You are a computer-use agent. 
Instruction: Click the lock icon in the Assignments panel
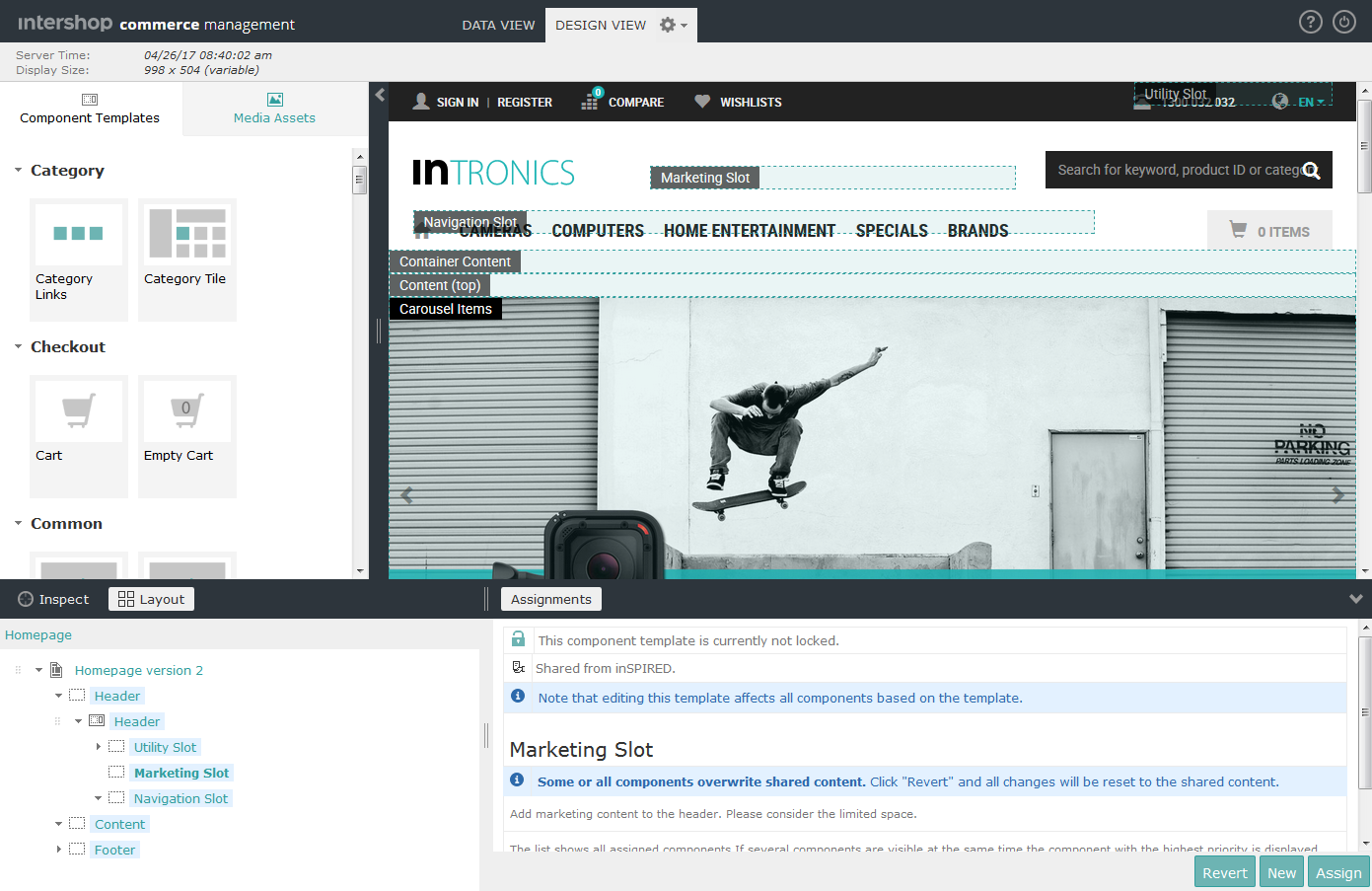click(x=518, y=638)
